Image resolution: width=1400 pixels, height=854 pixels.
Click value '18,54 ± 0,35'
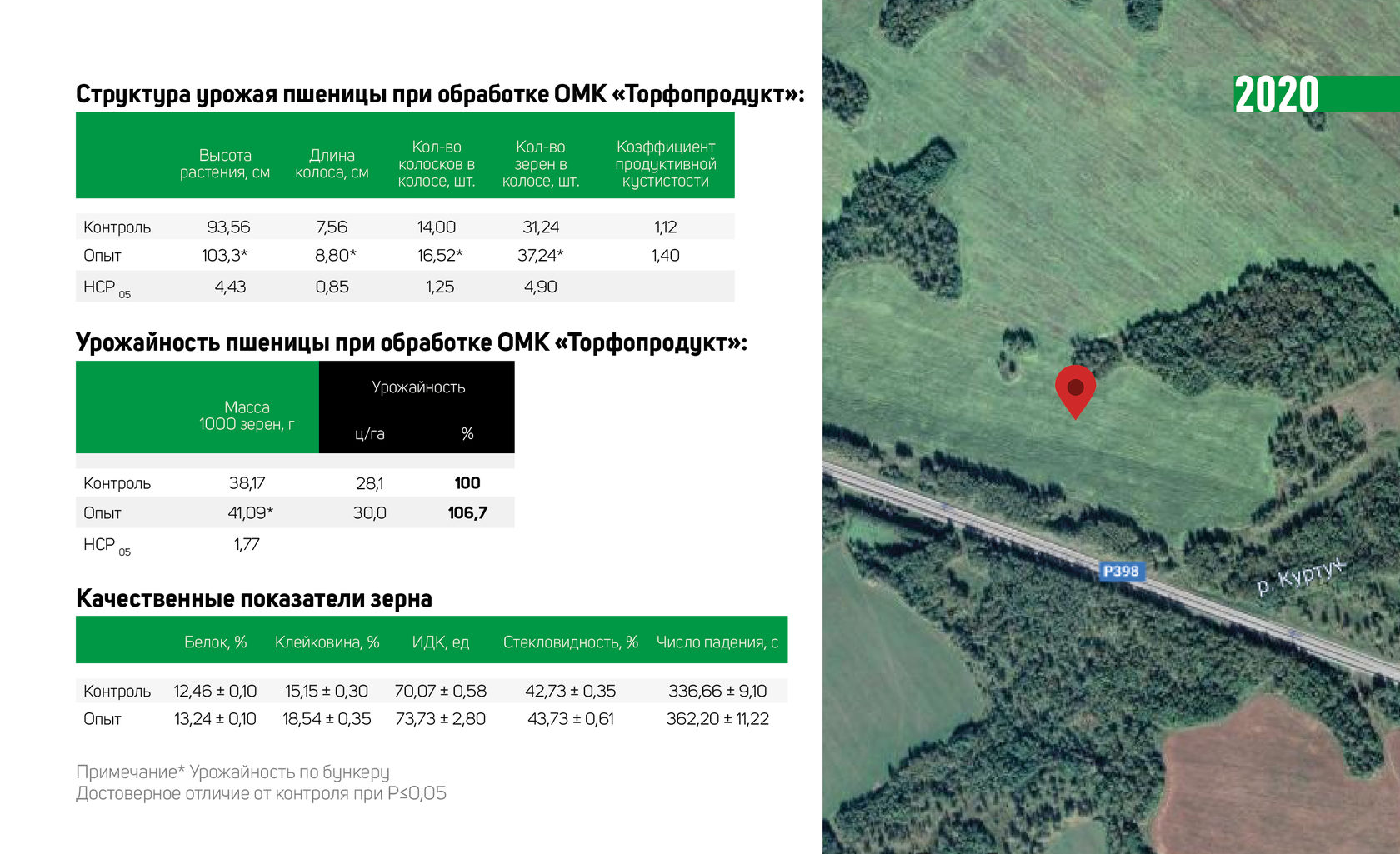click(327, 718)
